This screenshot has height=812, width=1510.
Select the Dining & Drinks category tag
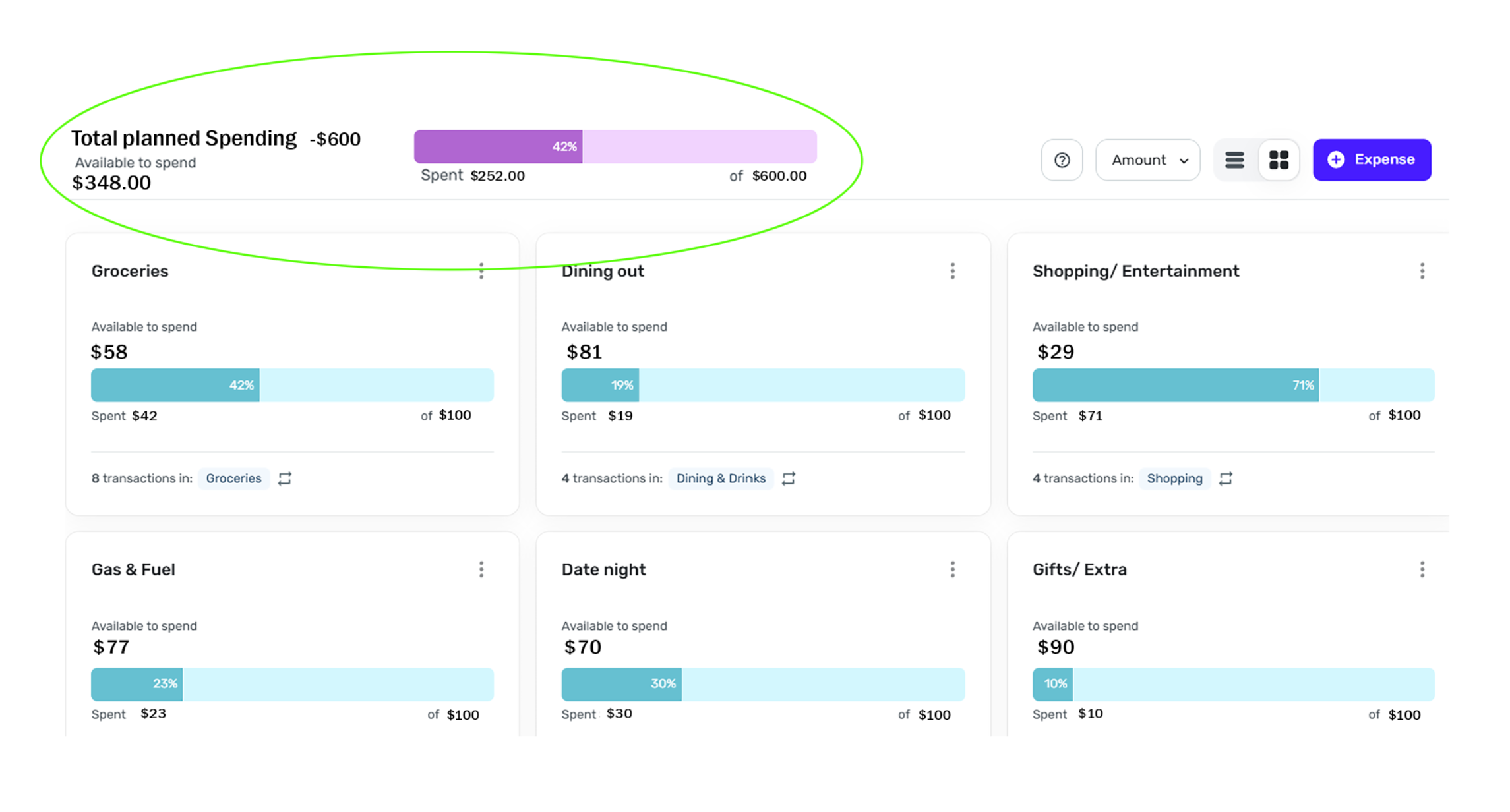[x=721, y=478]
